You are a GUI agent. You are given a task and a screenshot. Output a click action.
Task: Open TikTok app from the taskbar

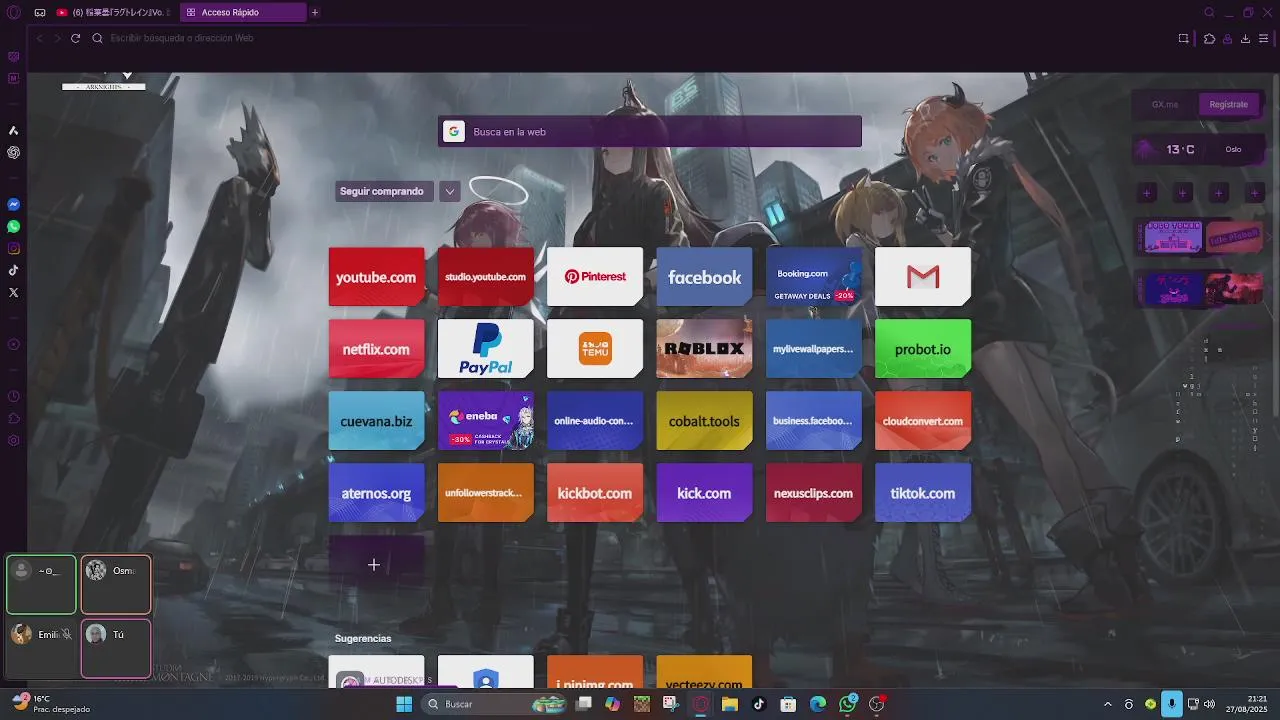(x=759, y=704)
